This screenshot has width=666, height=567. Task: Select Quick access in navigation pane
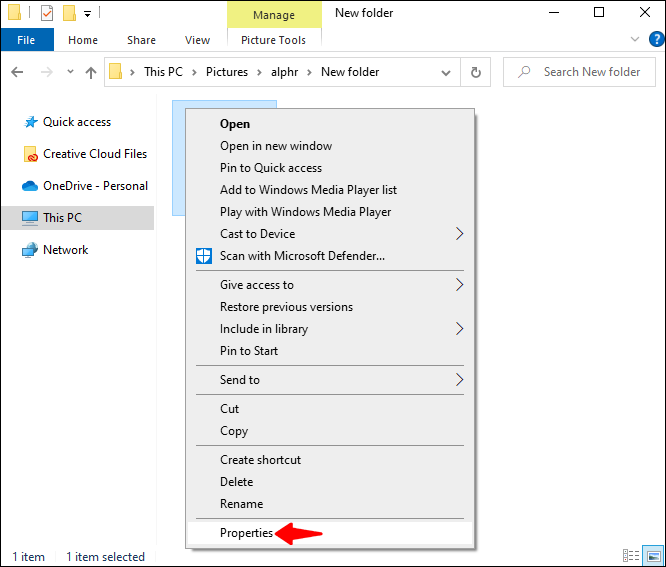pyautogui.click(x=76, y=122)
